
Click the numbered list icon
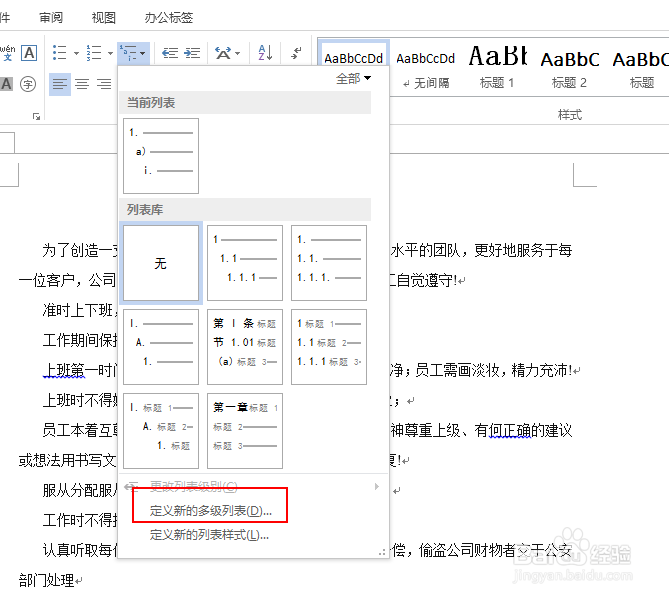tap(94, 53)
